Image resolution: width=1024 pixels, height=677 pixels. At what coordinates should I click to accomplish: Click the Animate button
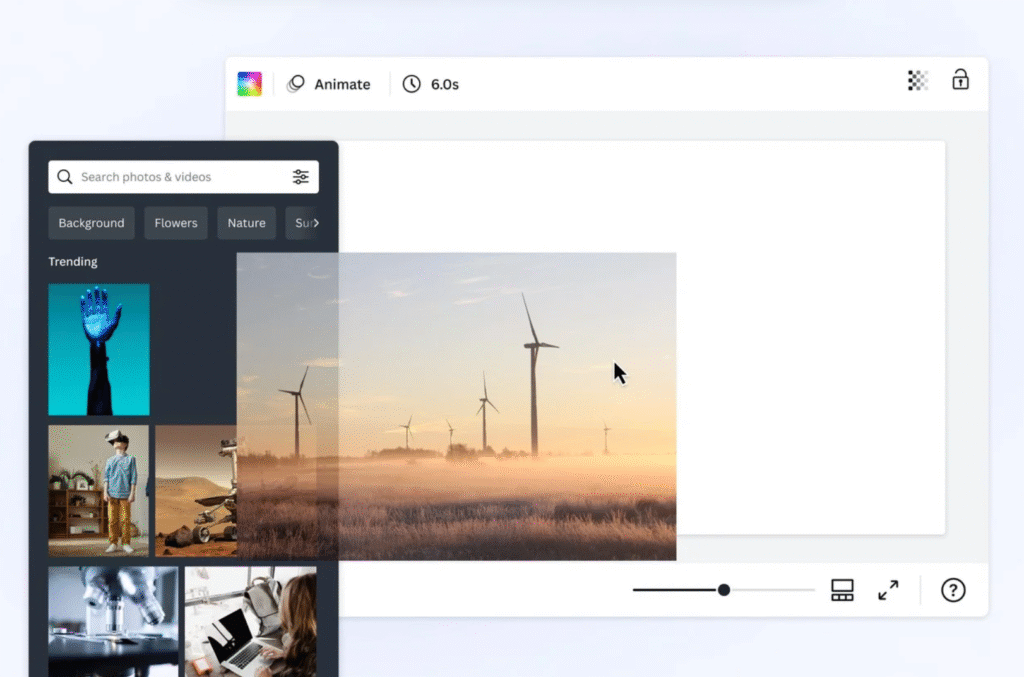tap(342, 85)
